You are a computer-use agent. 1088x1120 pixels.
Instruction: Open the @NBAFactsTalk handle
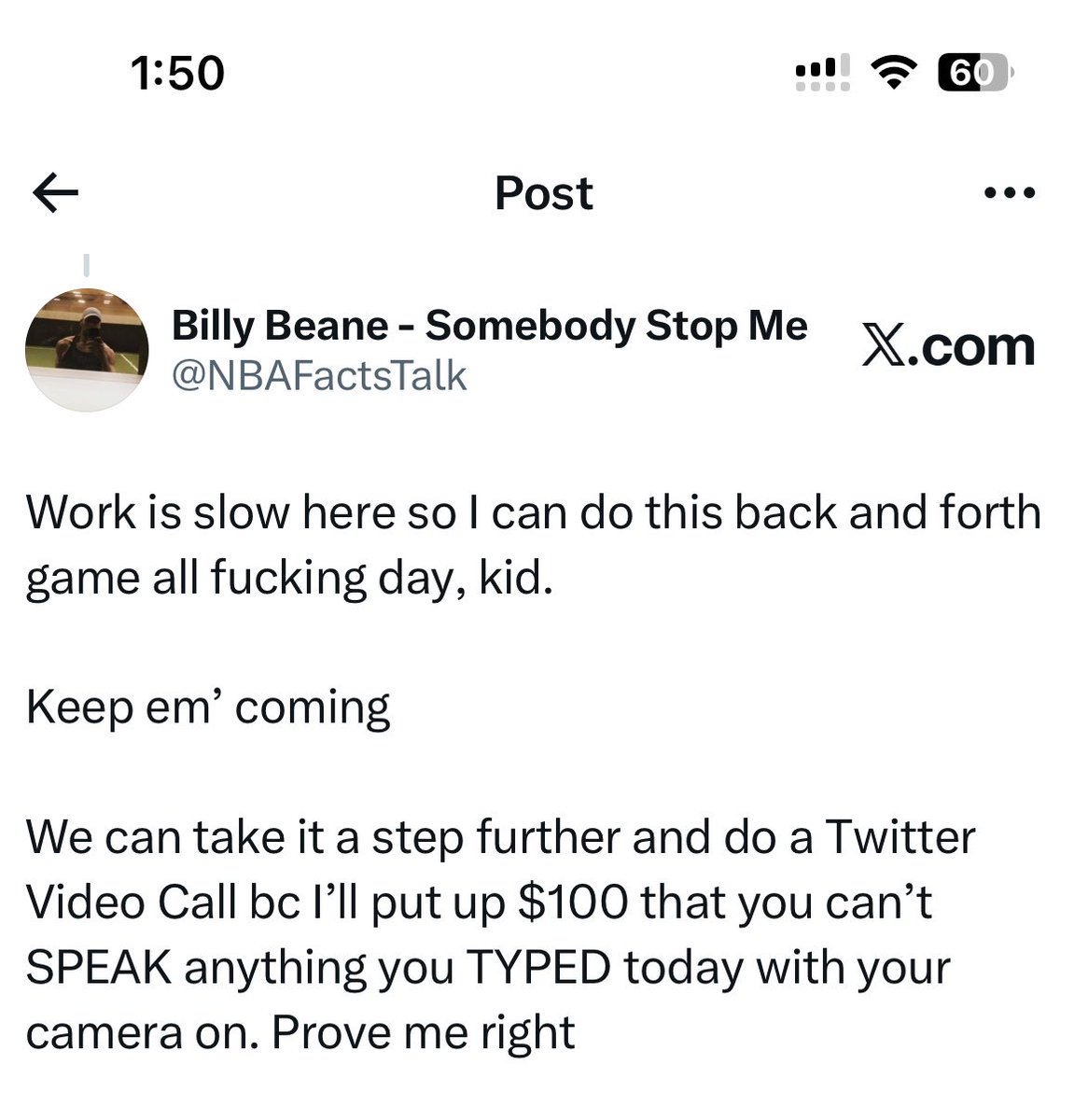click(320, 375)
